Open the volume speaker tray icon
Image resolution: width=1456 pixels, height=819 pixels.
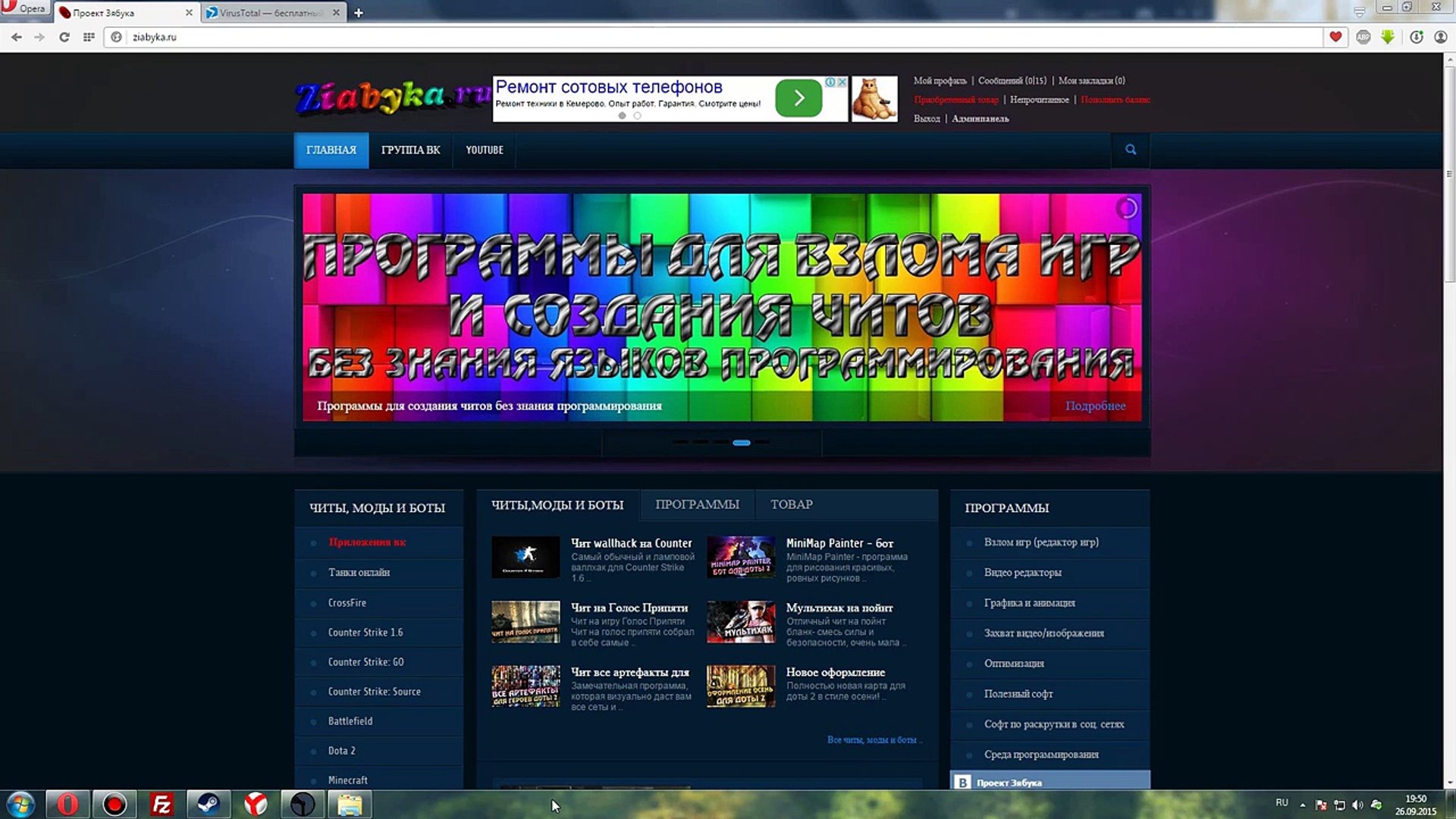click(1357, 805)
